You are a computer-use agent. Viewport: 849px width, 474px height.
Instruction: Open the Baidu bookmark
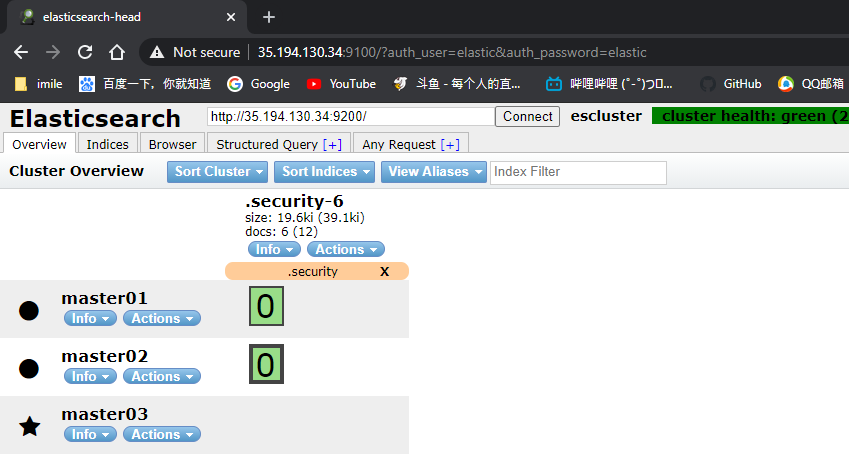point(145,84)
